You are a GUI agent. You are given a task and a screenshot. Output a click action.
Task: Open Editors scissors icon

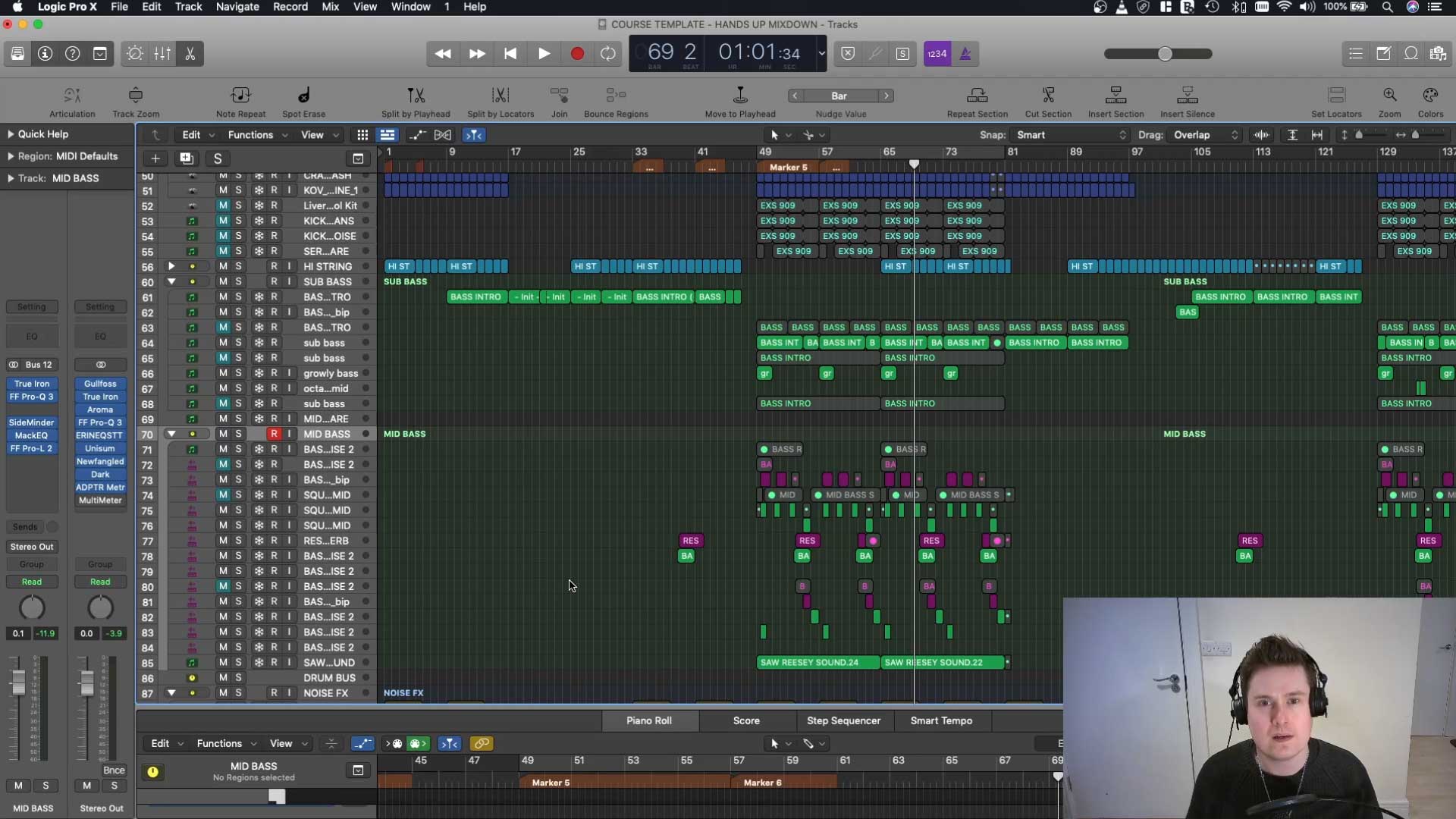190,54
